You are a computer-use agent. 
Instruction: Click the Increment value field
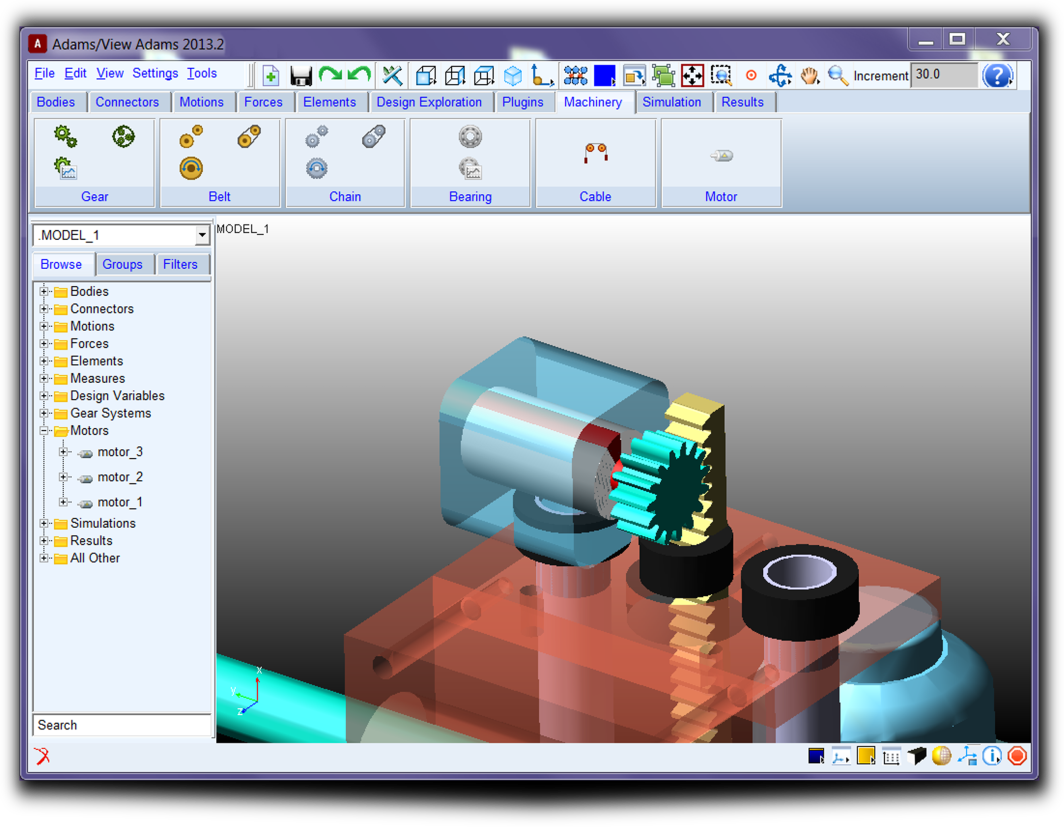(943, 75)
